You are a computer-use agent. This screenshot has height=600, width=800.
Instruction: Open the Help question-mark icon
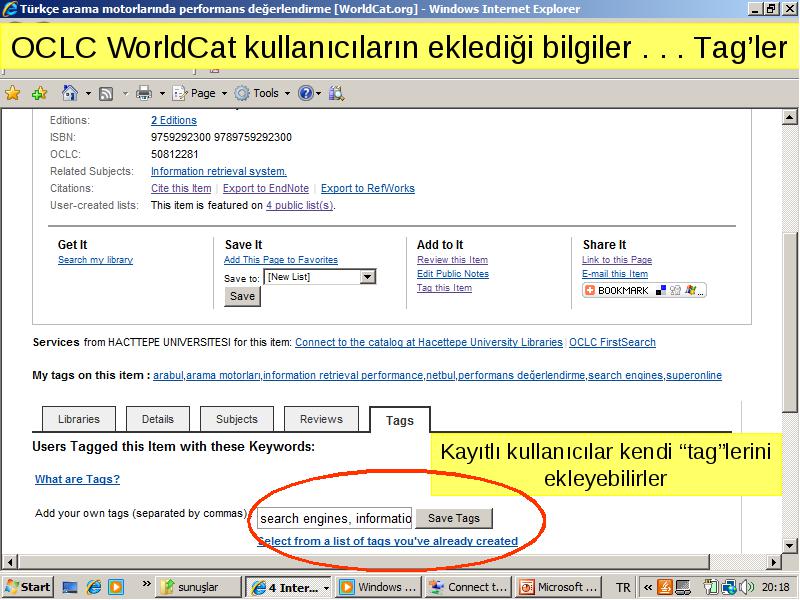305,93
